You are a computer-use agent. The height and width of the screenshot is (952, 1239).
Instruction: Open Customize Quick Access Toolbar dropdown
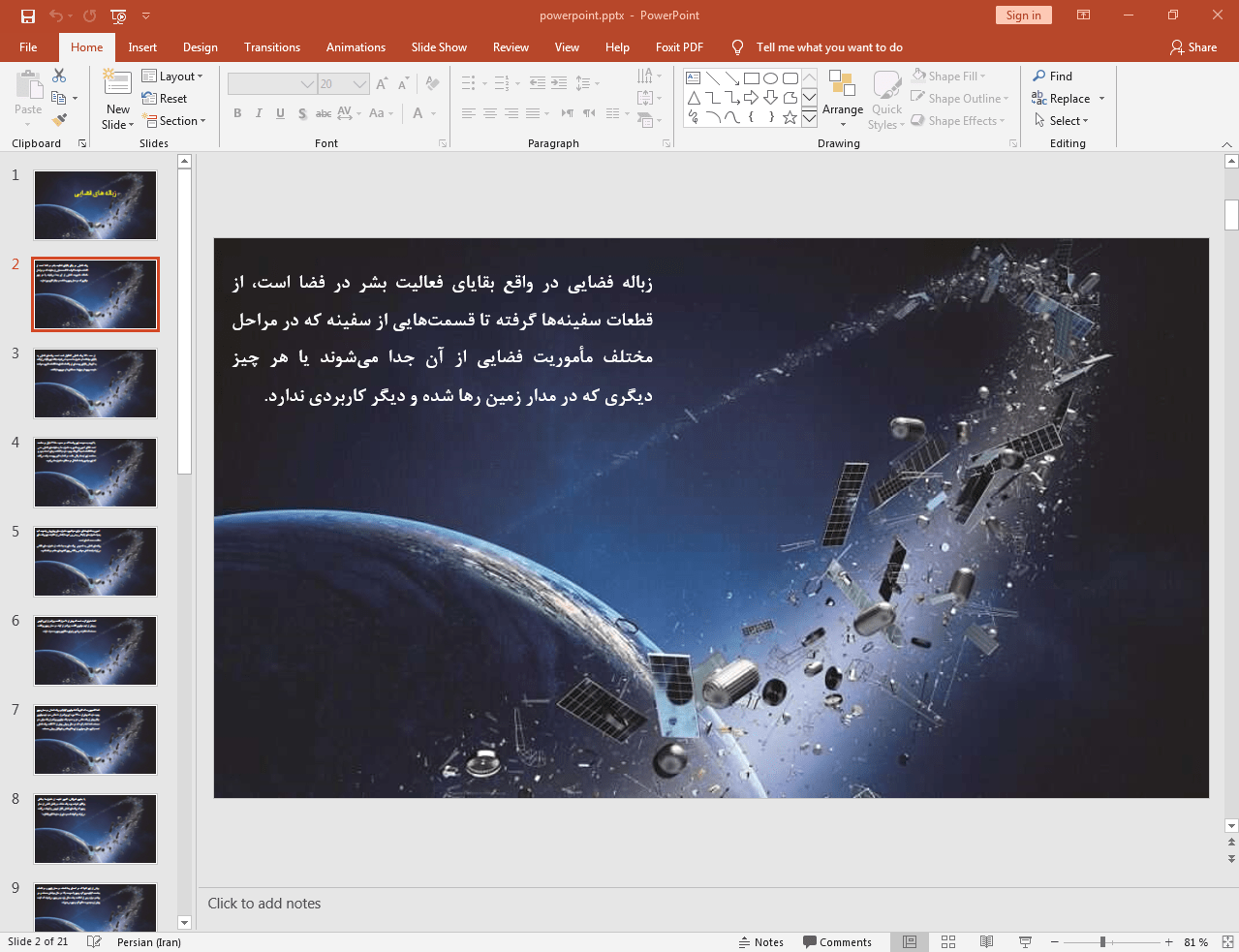coord(146,15)
